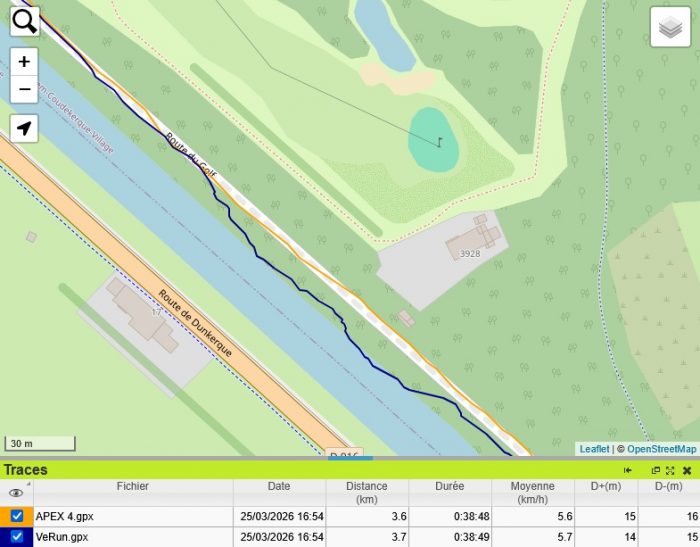Close the Traces panel
Viewport: 700px width, 547px height.
click(x=687, y=470)
